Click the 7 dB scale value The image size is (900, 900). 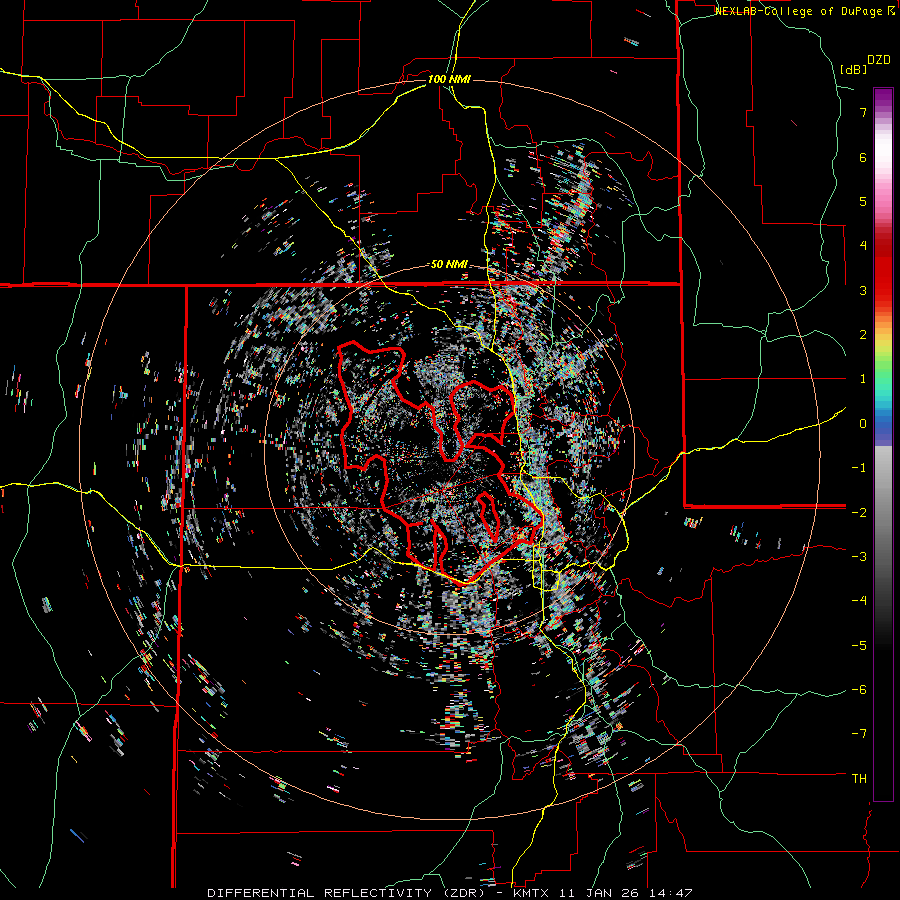[863, 112]
